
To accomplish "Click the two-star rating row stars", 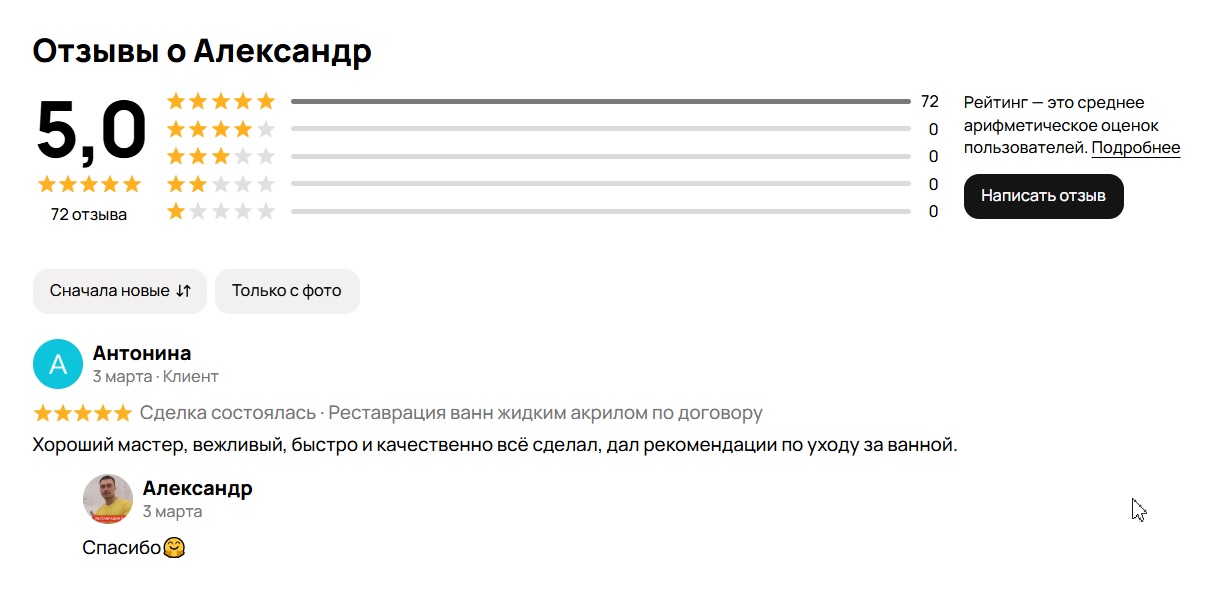I will pos(220,184).
